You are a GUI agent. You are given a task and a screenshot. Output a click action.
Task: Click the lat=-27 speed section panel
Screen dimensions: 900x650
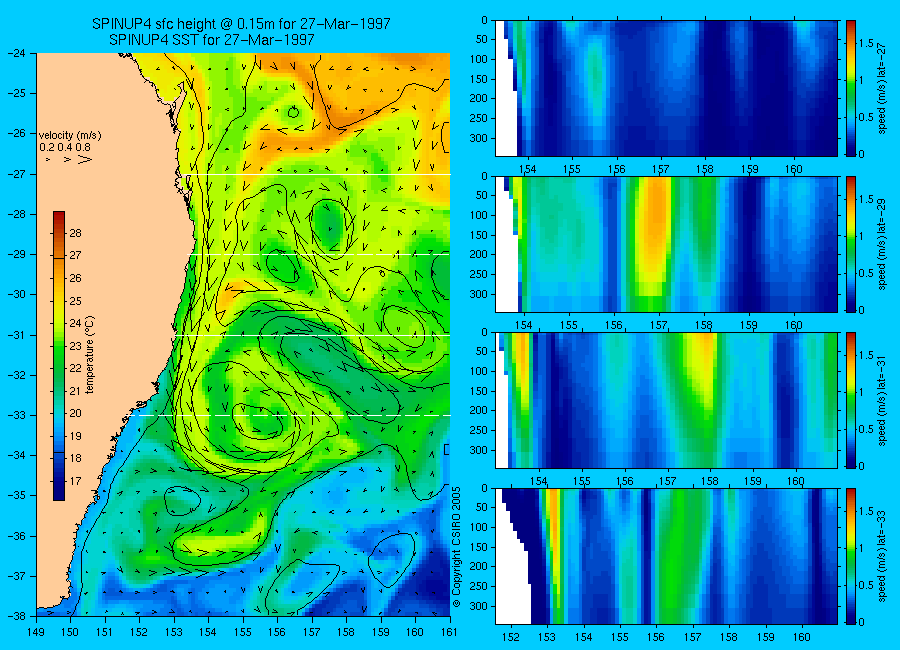[x=666, y=88]
